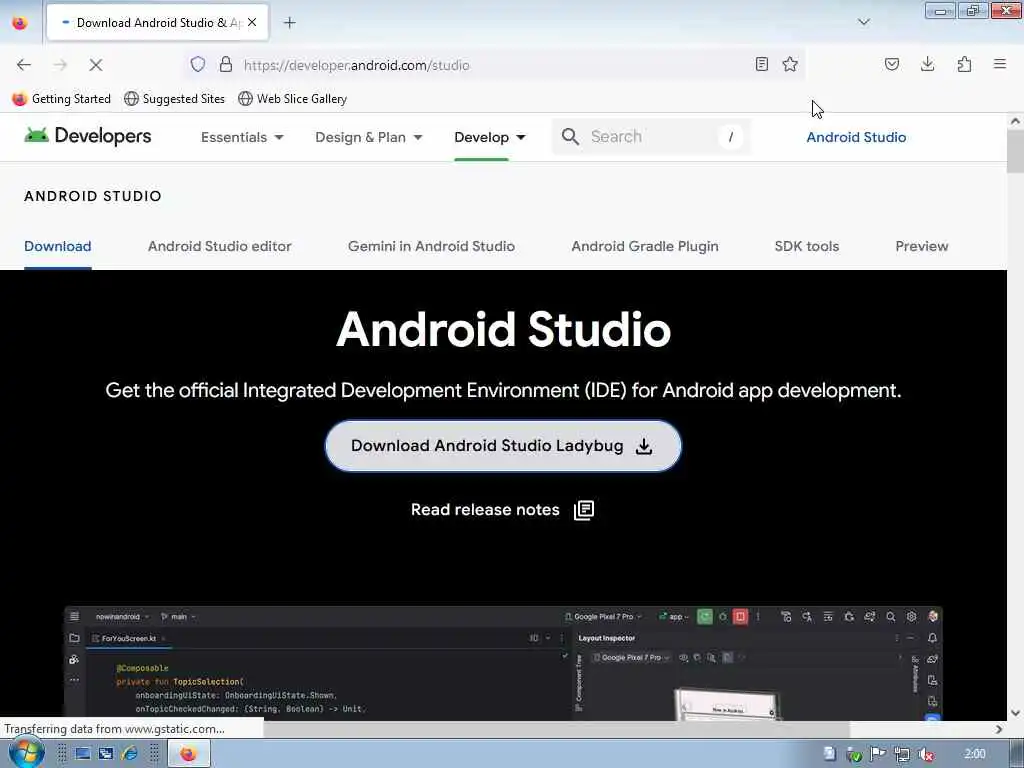The height and width of the screenshot is (768, 1024).
Task: Open the network tray icon
Action: 902,754
